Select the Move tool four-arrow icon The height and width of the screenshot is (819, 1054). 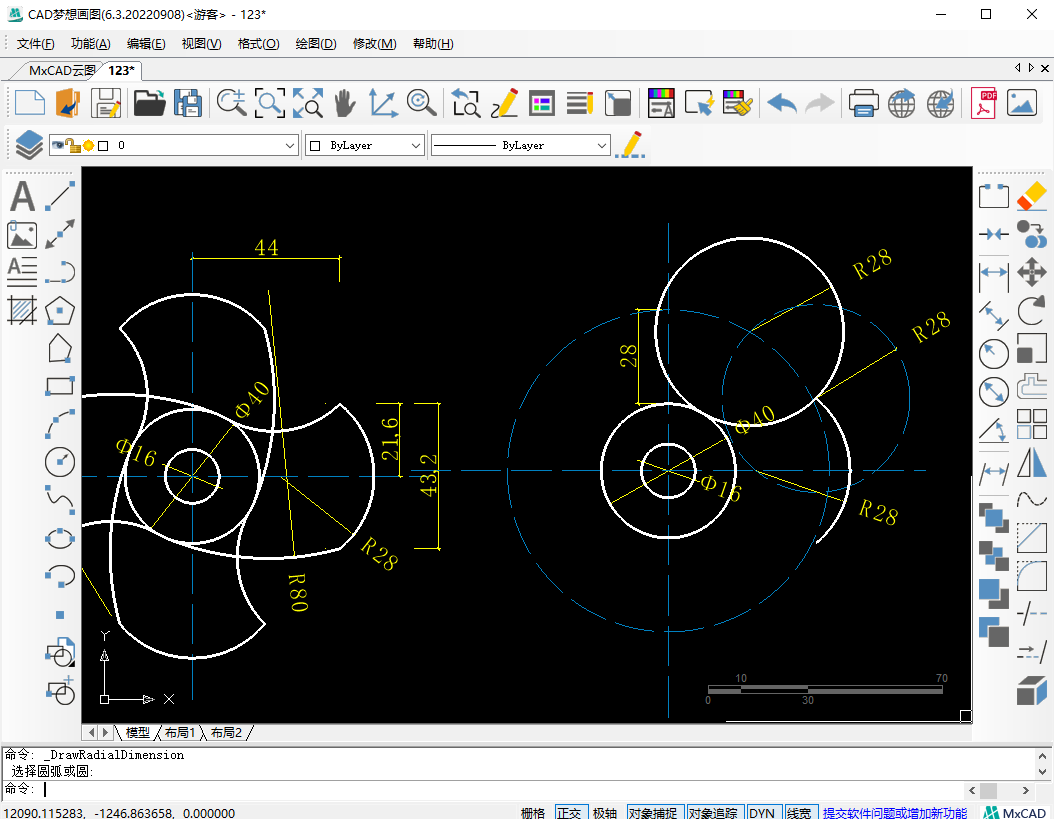click(x=1031, y=272)
